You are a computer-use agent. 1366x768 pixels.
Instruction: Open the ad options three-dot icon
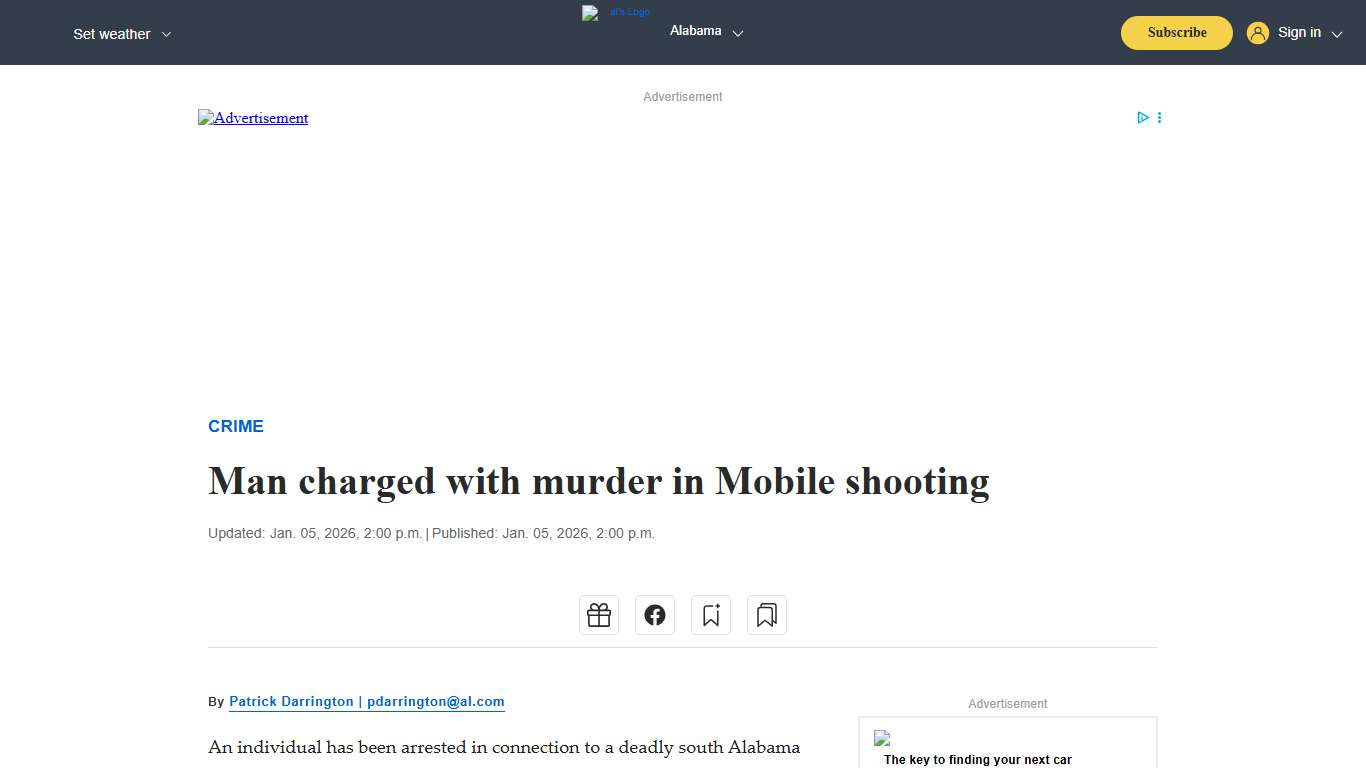click(1159, 117)
